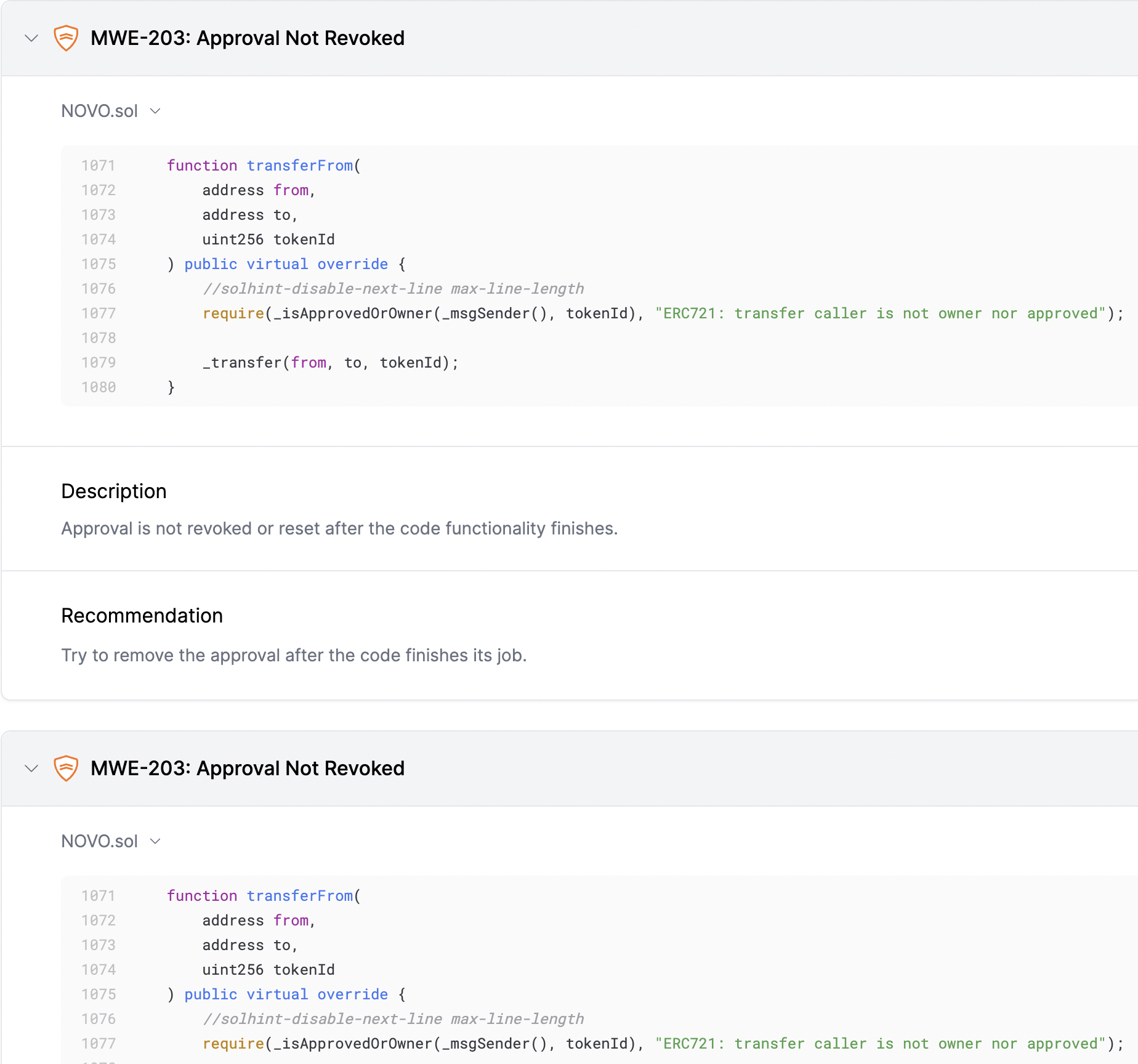Click 'public virtual override' in the first code block
This screenshot has width=1138, height=1064.
click(x=286, y=264)
